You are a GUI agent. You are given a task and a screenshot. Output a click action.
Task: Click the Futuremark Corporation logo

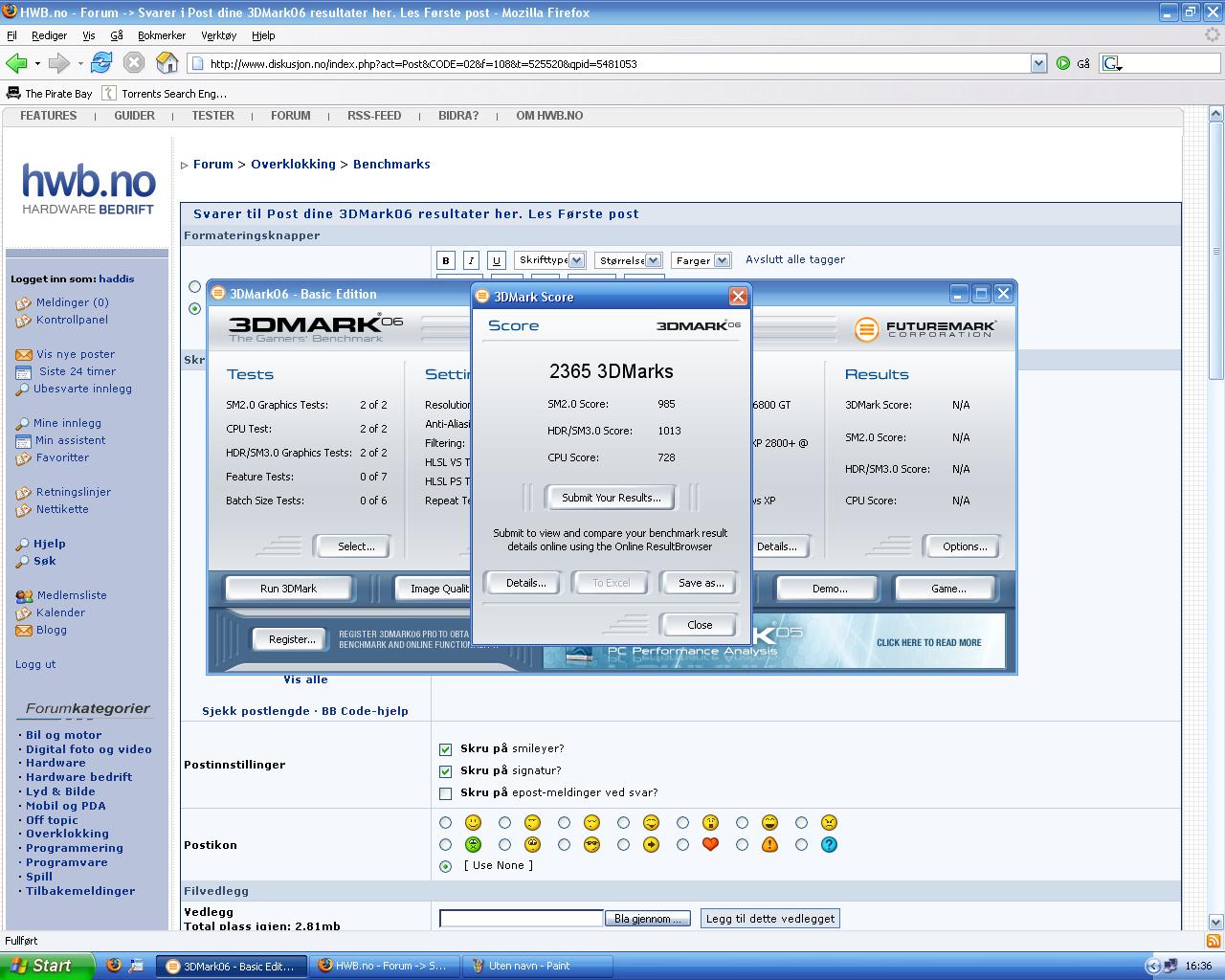[925, 329]
